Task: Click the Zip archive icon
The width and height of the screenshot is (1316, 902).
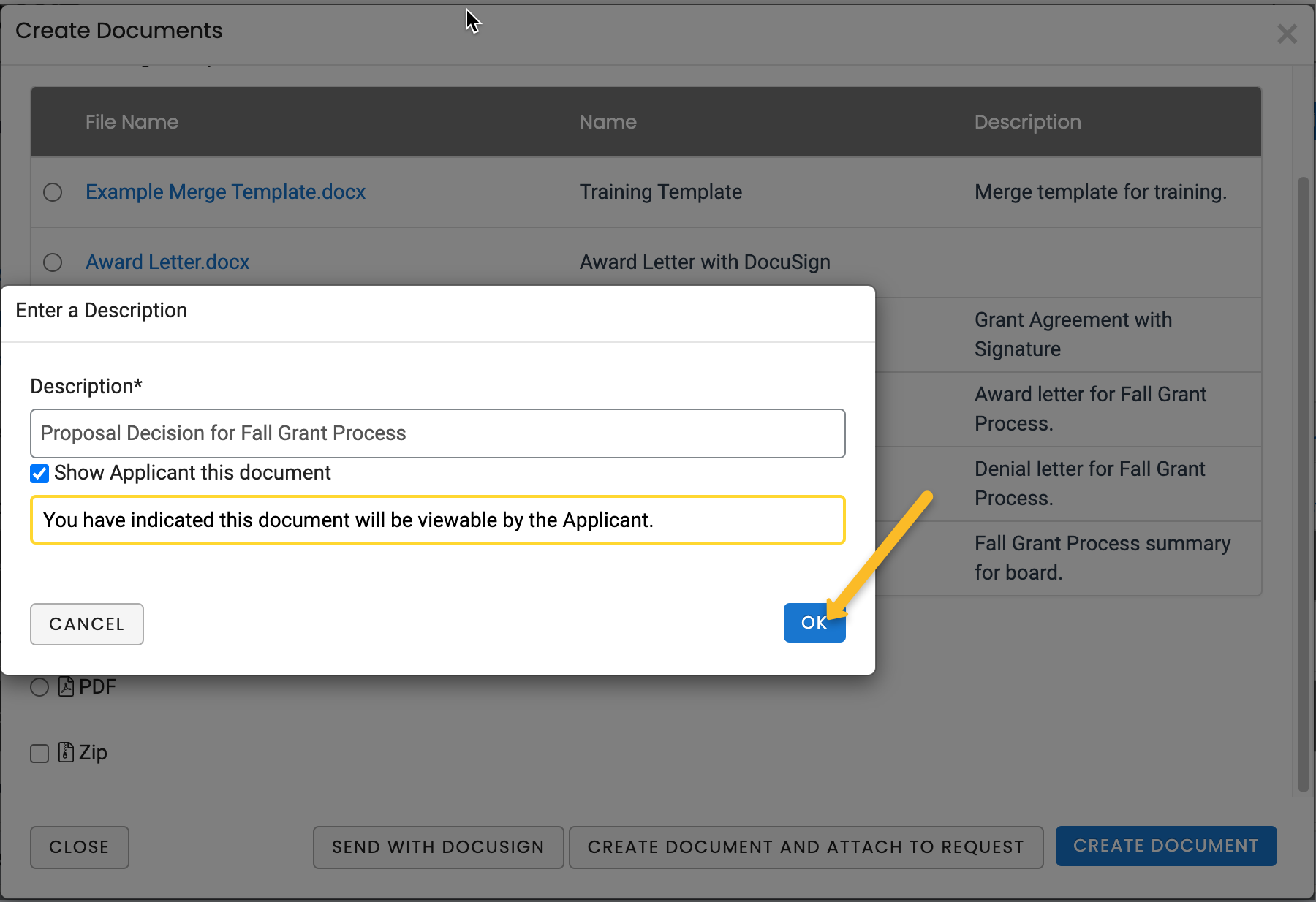Action: [x=65, y=752]
